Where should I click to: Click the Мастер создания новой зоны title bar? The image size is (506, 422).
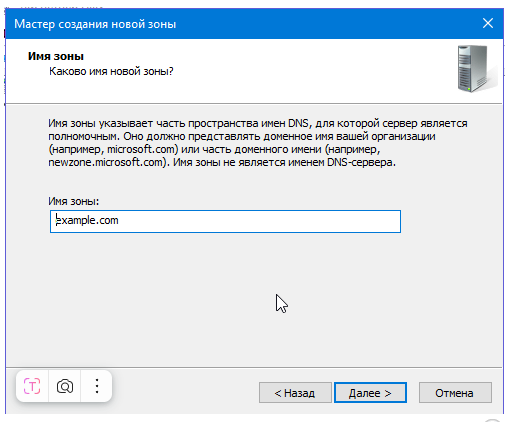tap(95, 24)
